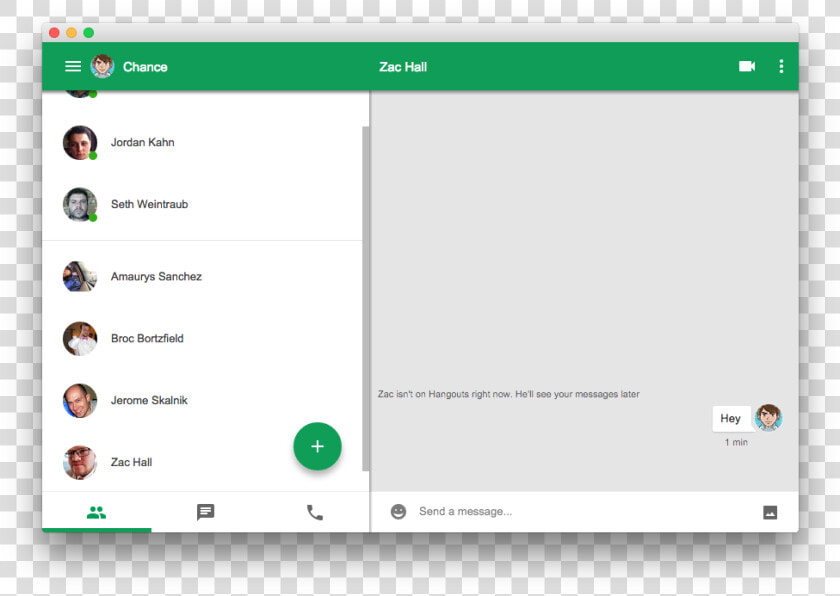This screenshot has height=596, width=840.
Task: Open Amaurys Sanchez conversation
Action: coord(202,276)
